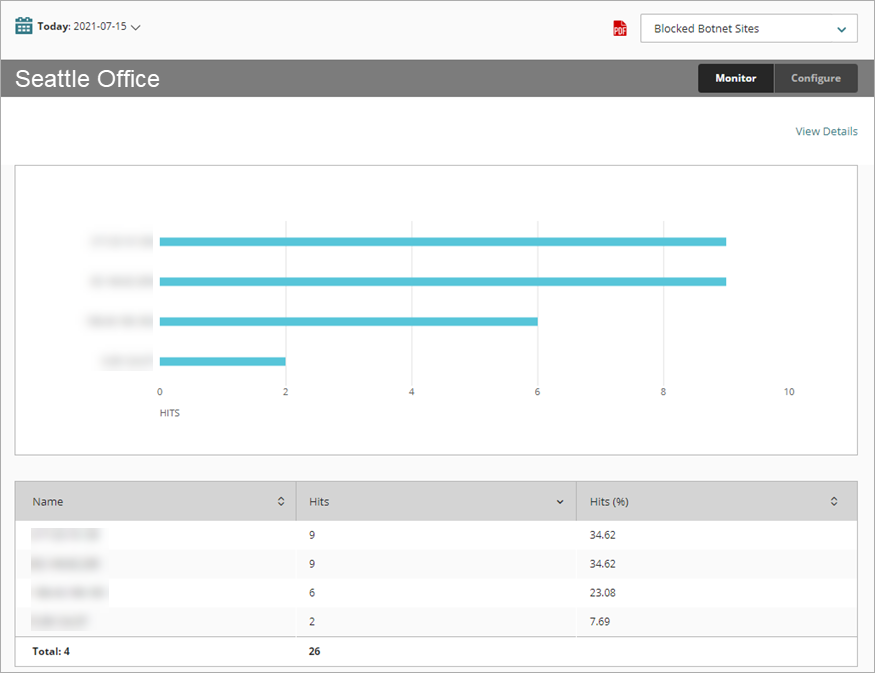Open the calendar date picker icon
Viewport: 875px width, 673px height.
(x=24, y=26)
